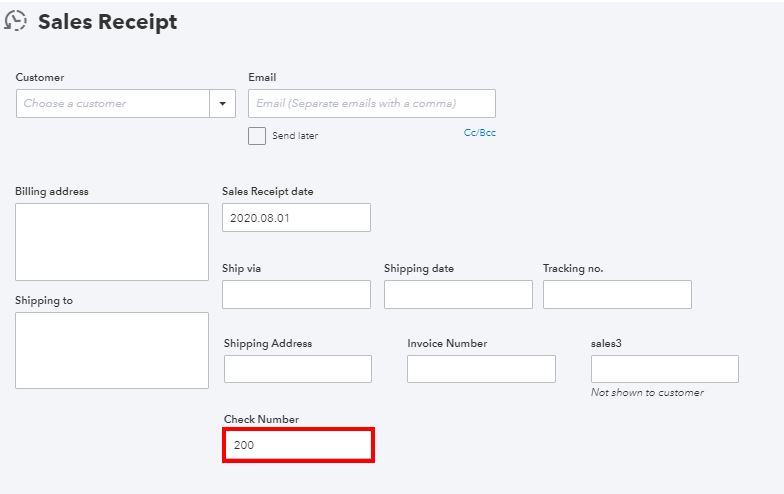The height and width of the screenshot is (494, 784).
Task: Click the Check Number label
Action: tap(261, 419)
